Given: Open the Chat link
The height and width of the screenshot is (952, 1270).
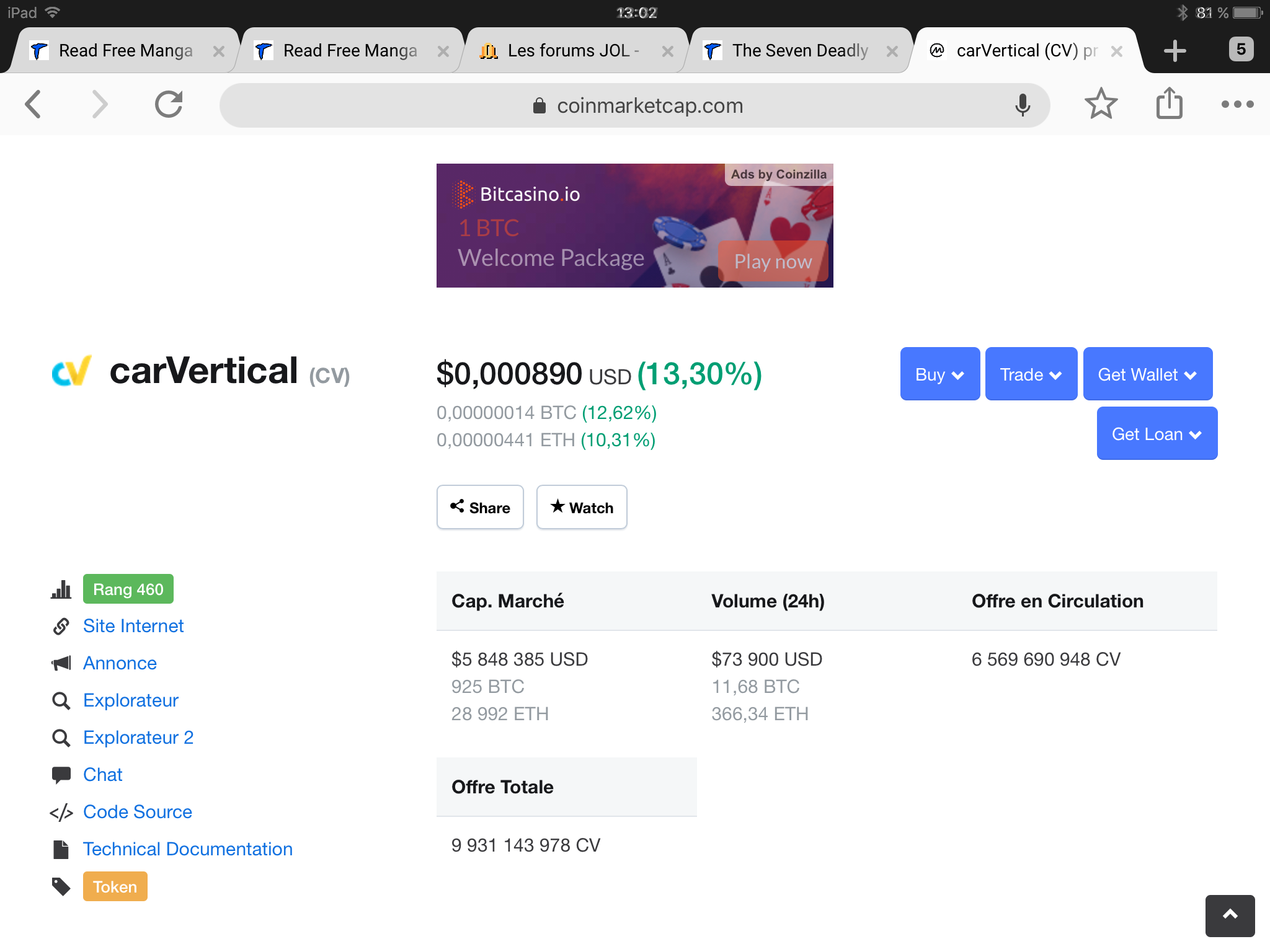Looking at the screenshot, I should click(103, 775).
